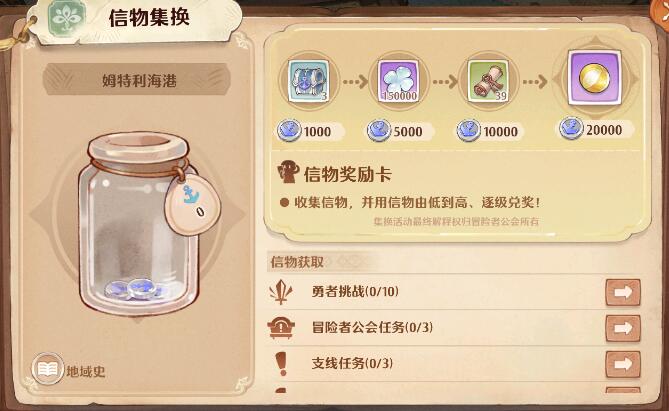This screenshot has width=669, height=411.
Task: Click the 信物获取 section header
Action: tap(297, 262)
